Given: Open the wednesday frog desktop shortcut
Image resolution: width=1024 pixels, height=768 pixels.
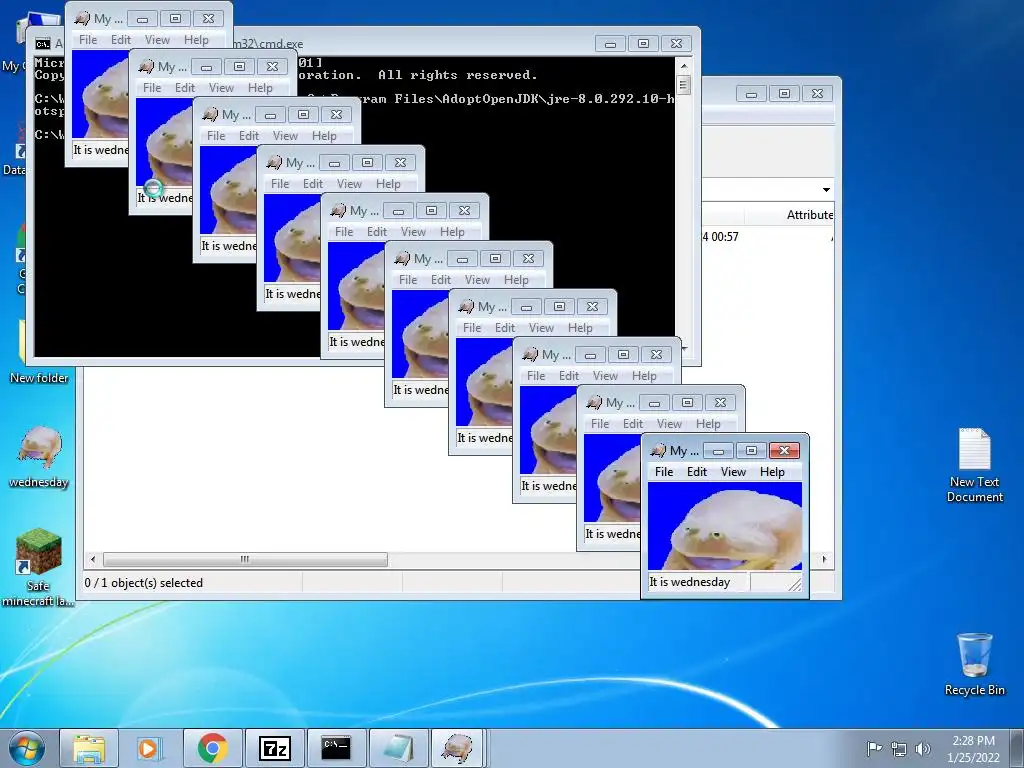Looking at the screenshot, I should 39,457.
